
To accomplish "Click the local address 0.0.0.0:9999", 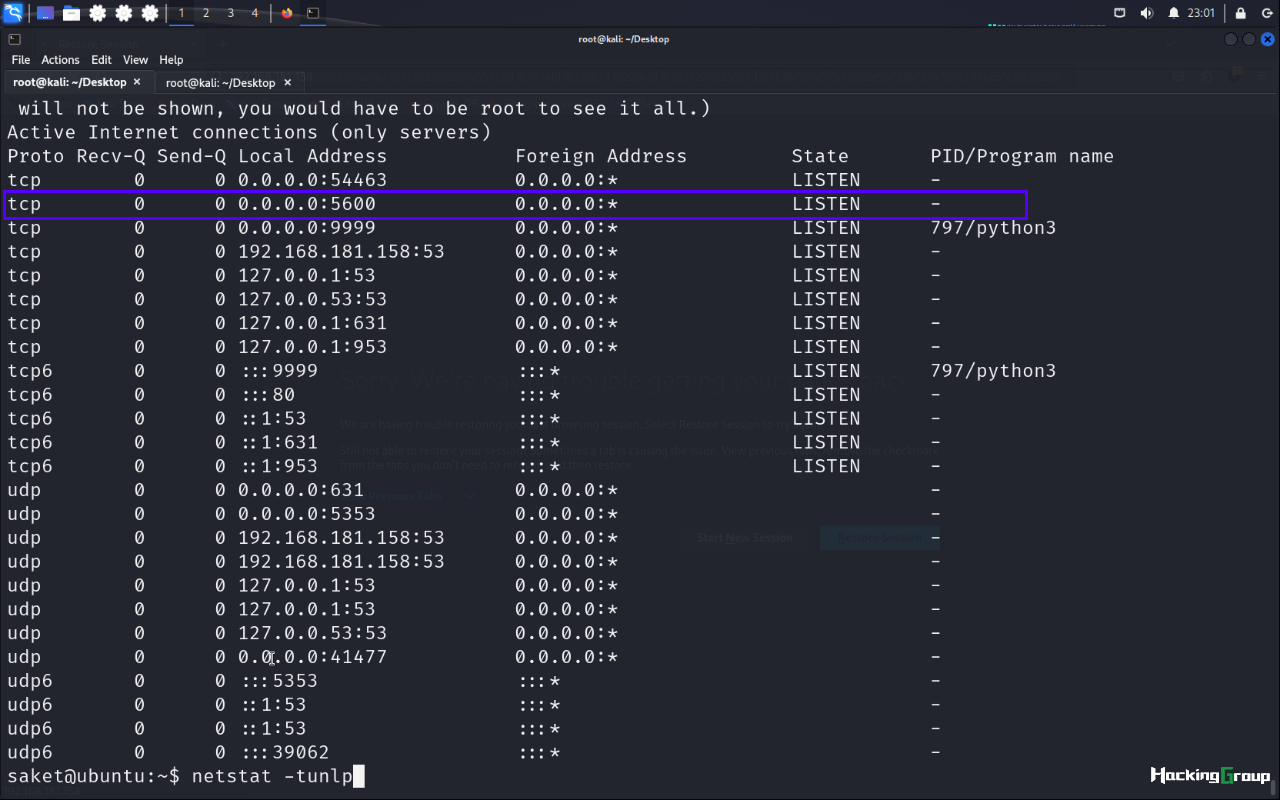I will coord(307,228).
